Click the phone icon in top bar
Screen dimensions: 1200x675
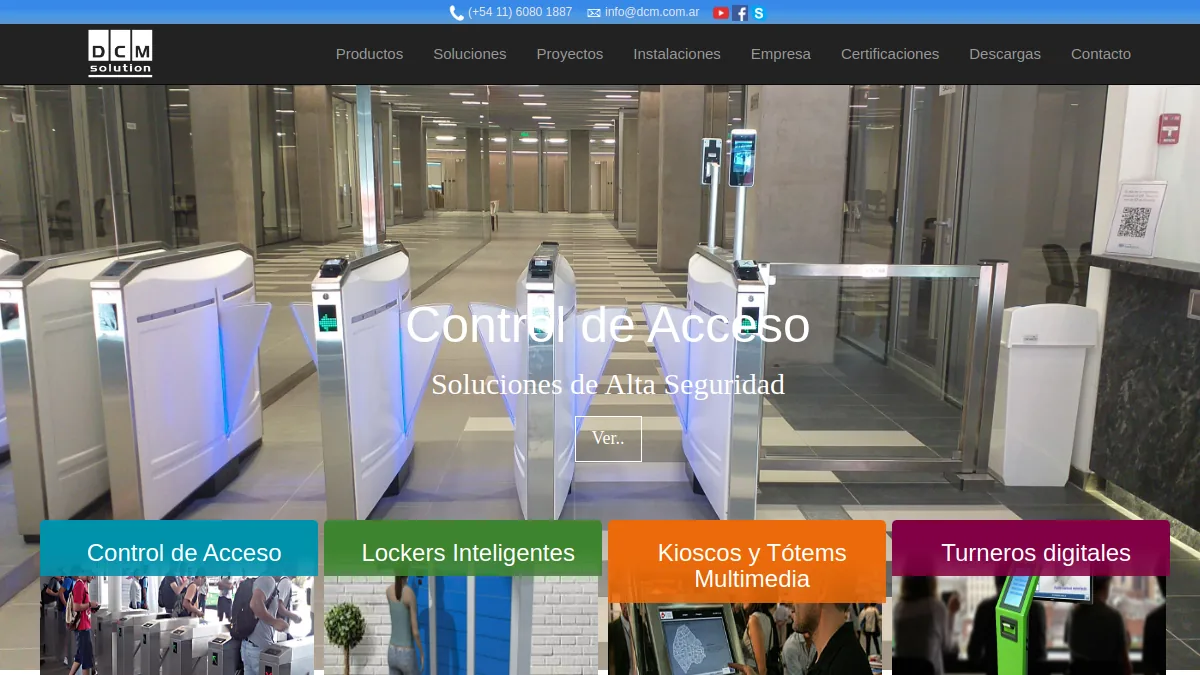456,13
